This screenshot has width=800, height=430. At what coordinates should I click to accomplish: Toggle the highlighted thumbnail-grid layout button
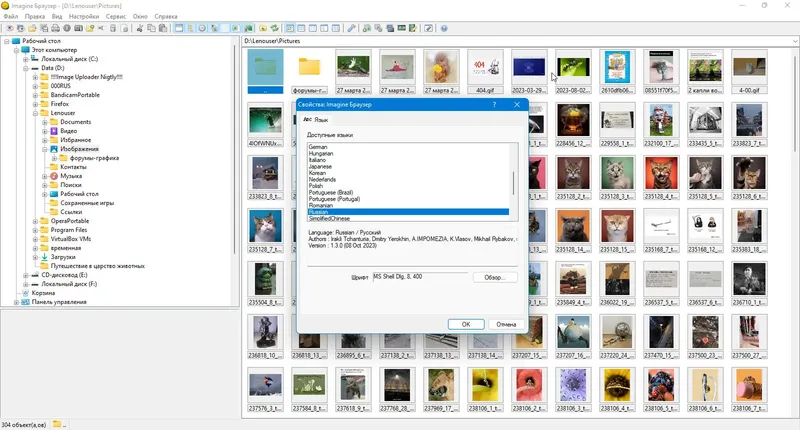290,28
